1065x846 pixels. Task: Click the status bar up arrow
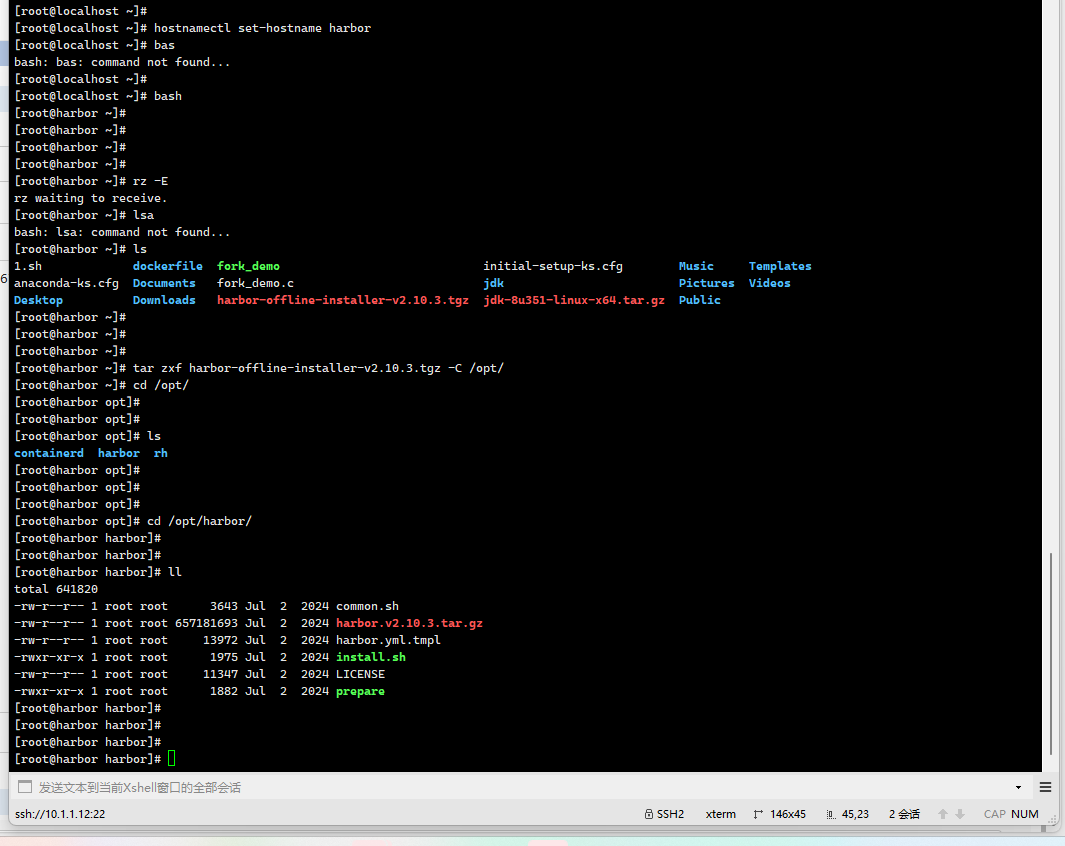tap(943, 814)
